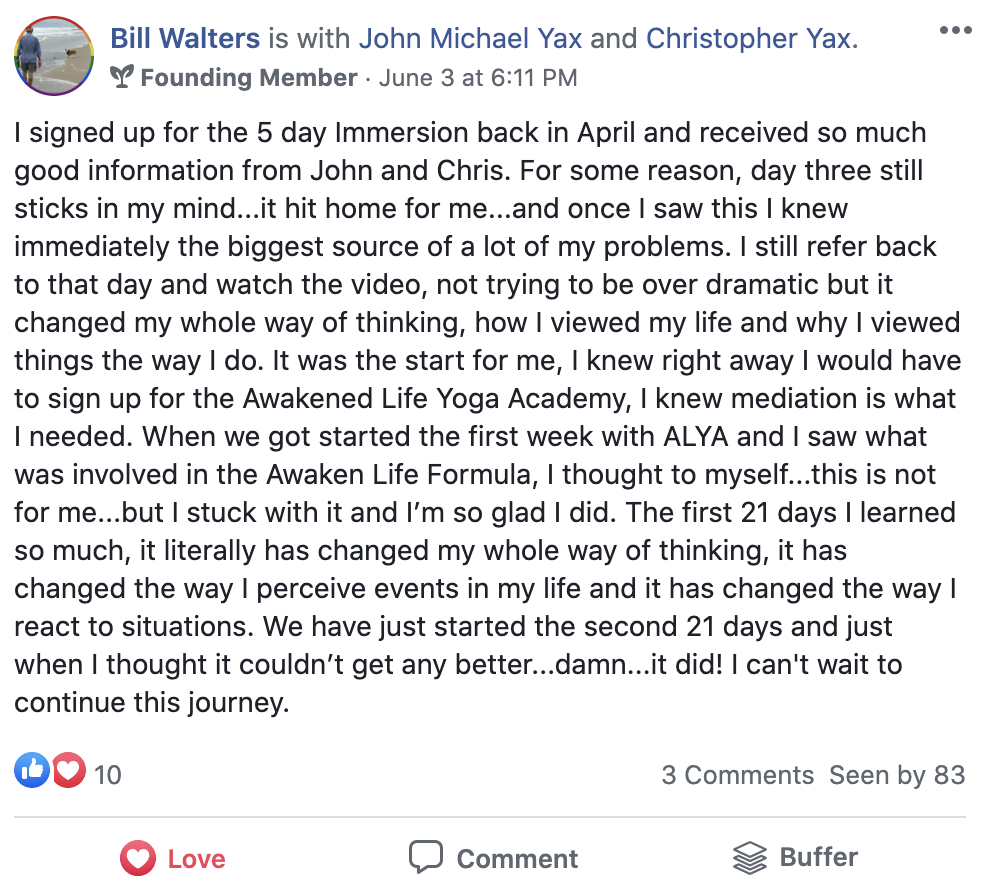Click the post body text paragraph
984x896 pixels.
(487, 417)
